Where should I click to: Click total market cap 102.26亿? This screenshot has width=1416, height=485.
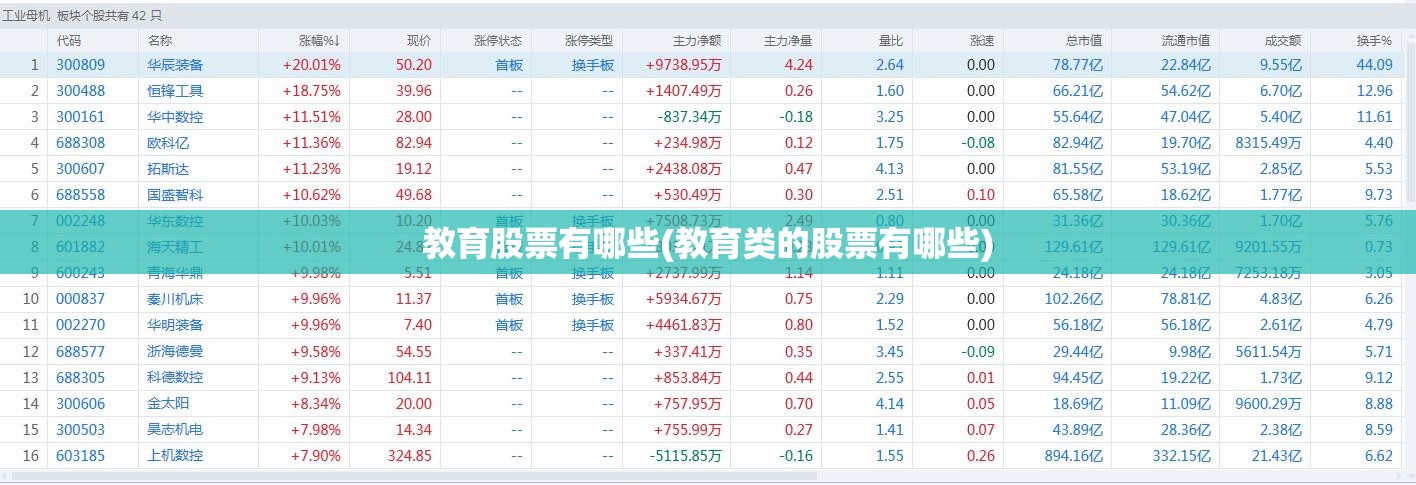[1073, 298]
